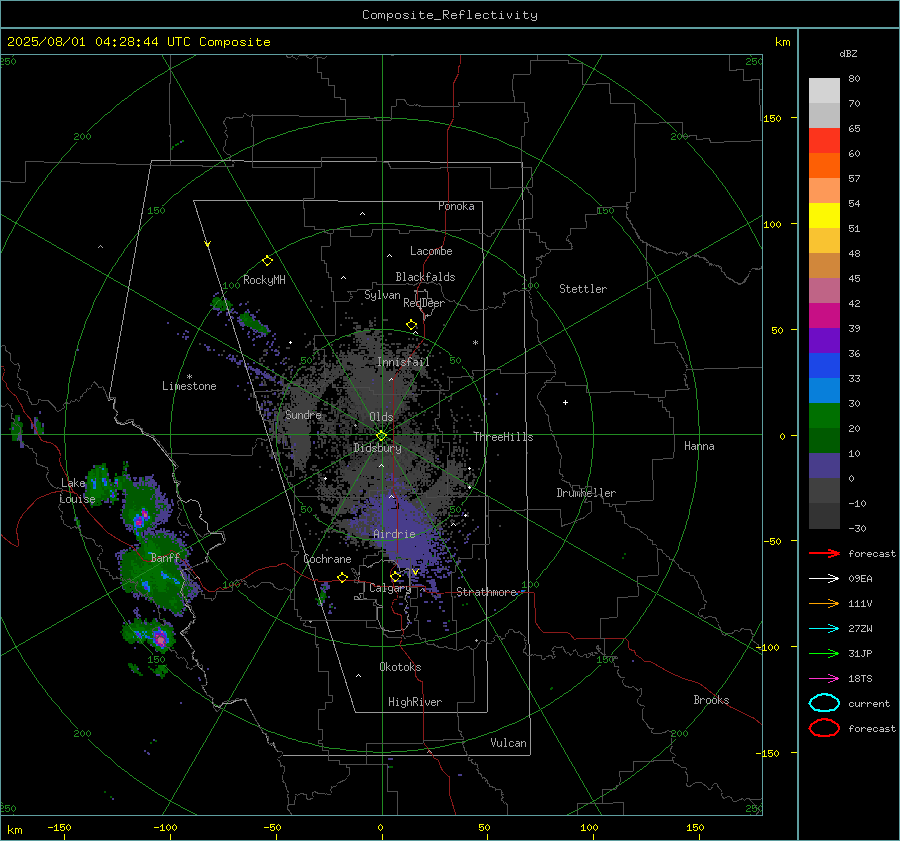900x841 pixels.
Task: Click the RedDeer city label
Action: [x=424, y=303]
